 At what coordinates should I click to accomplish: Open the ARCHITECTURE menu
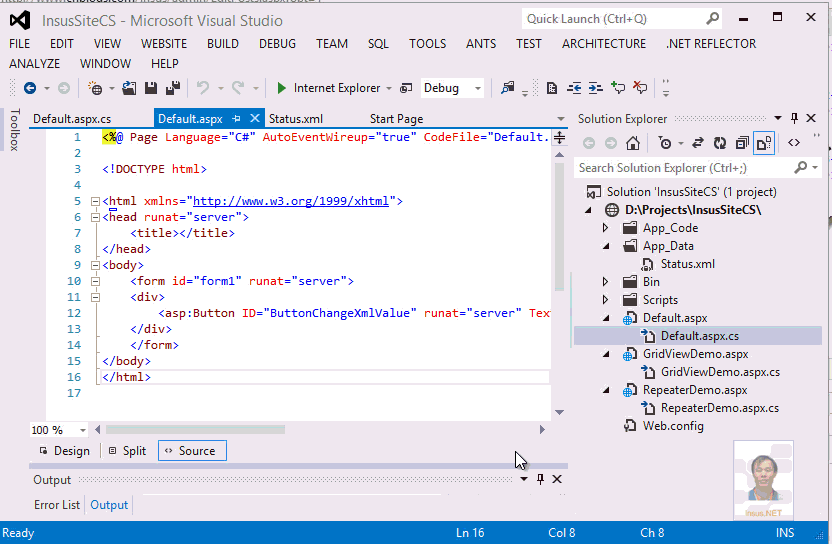(604, 44)
